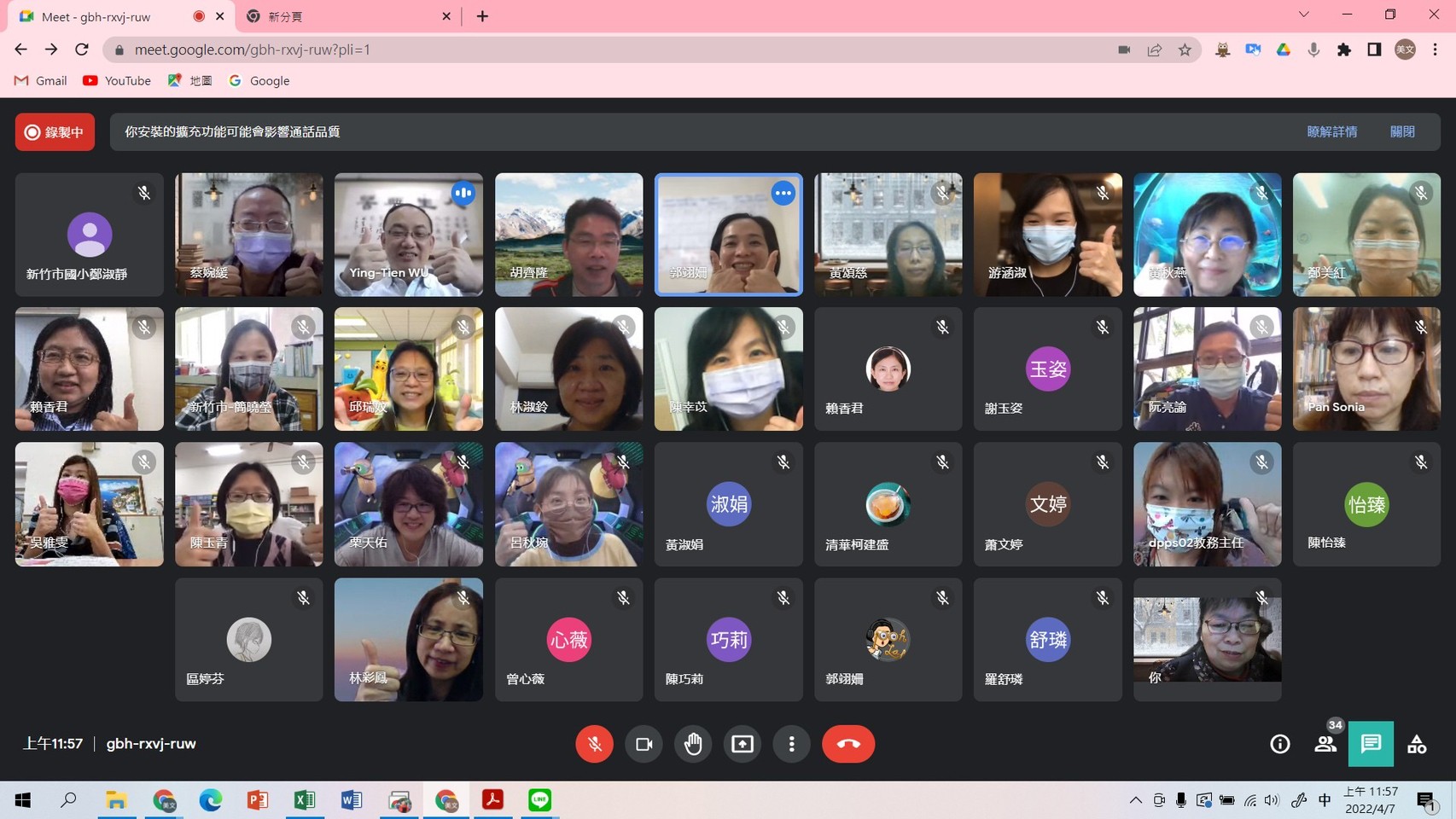Toggle the side panel in Chrome
Screen dimensions: 1456x819
tap(1374, 49)
